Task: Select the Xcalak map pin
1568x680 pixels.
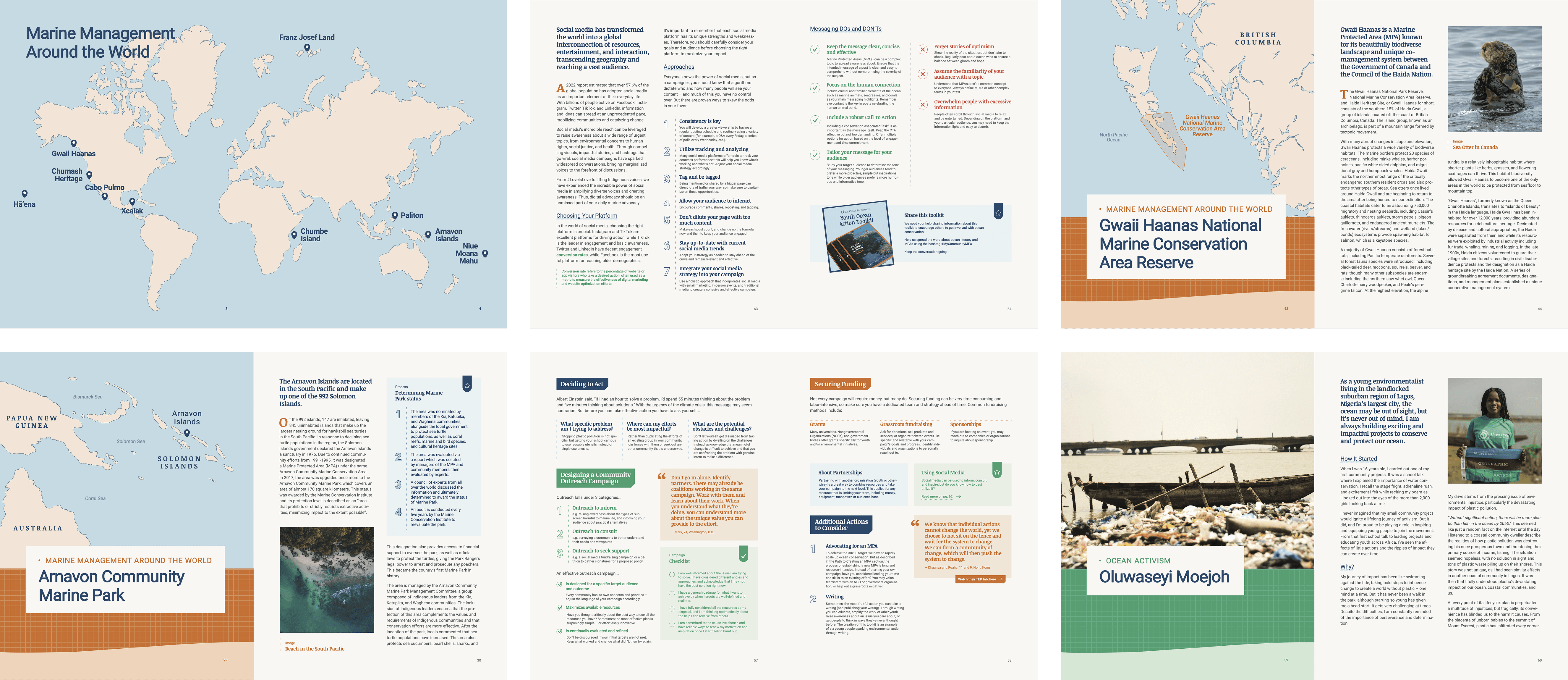Action: coord(132,201)
